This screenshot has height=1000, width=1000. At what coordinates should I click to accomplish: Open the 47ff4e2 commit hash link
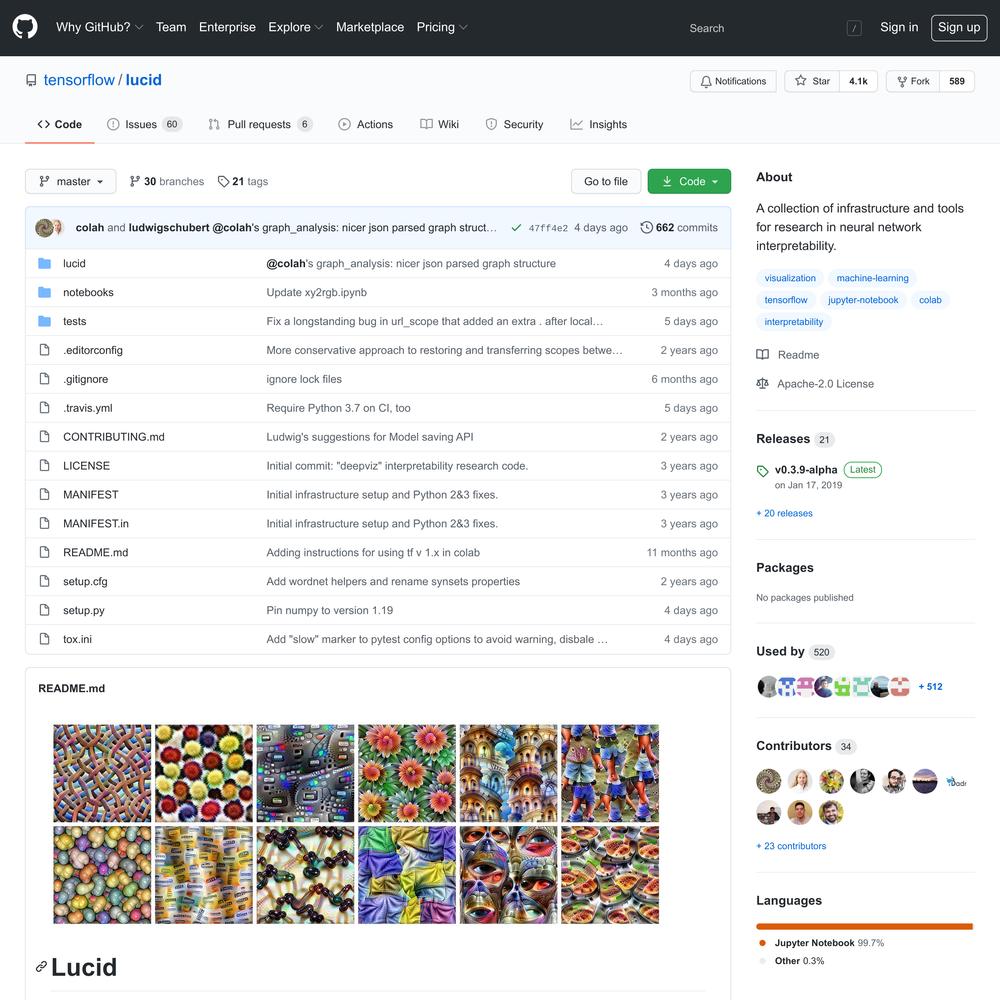tap(548, 228)
